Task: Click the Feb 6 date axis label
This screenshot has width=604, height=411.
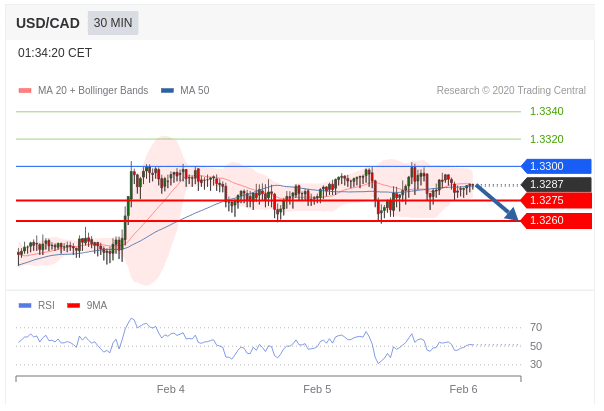Action: (463, 389)
